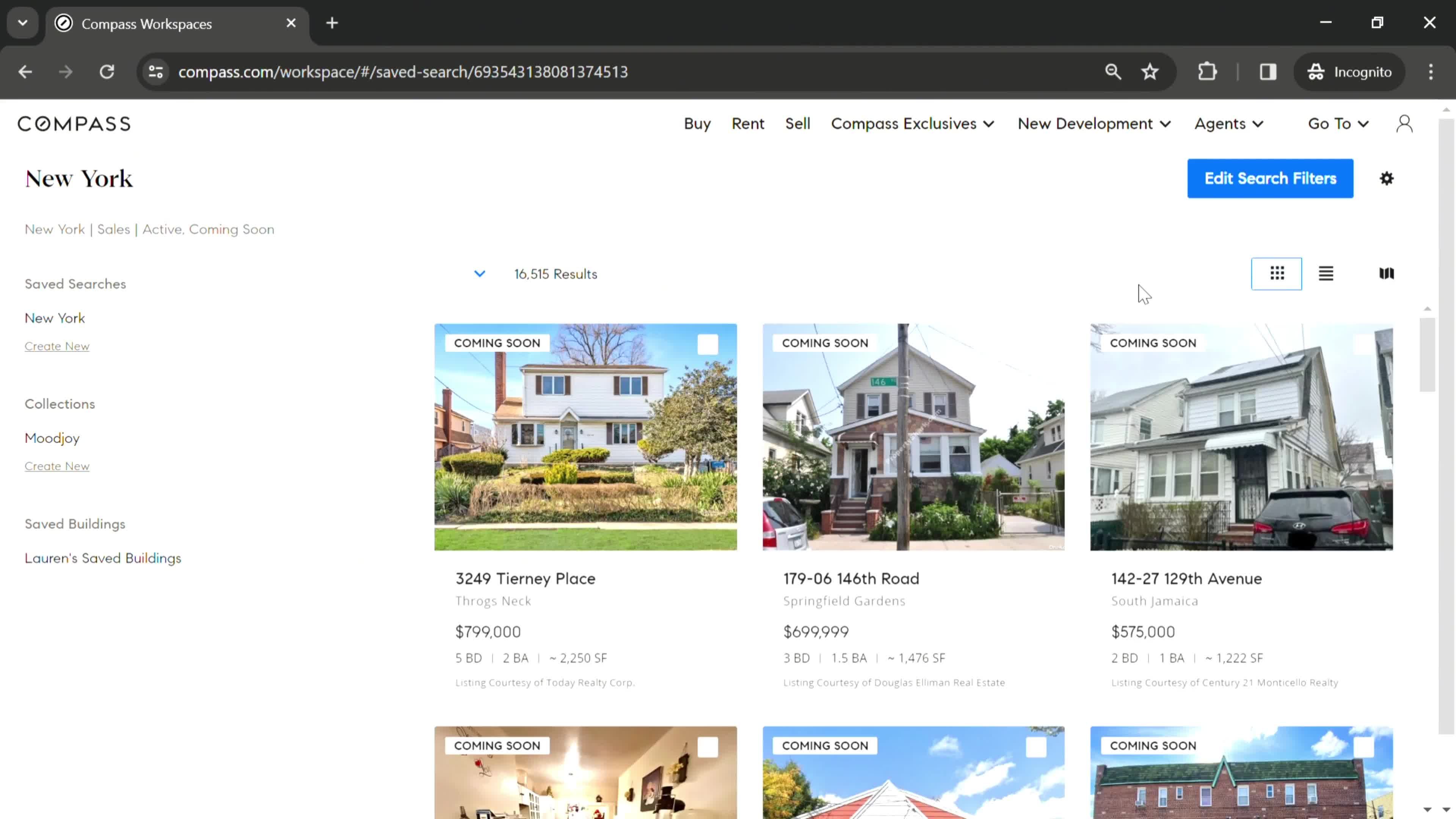
Task: Open Sell in navigation
Action: pyautogui.click(x=797, y=124)
